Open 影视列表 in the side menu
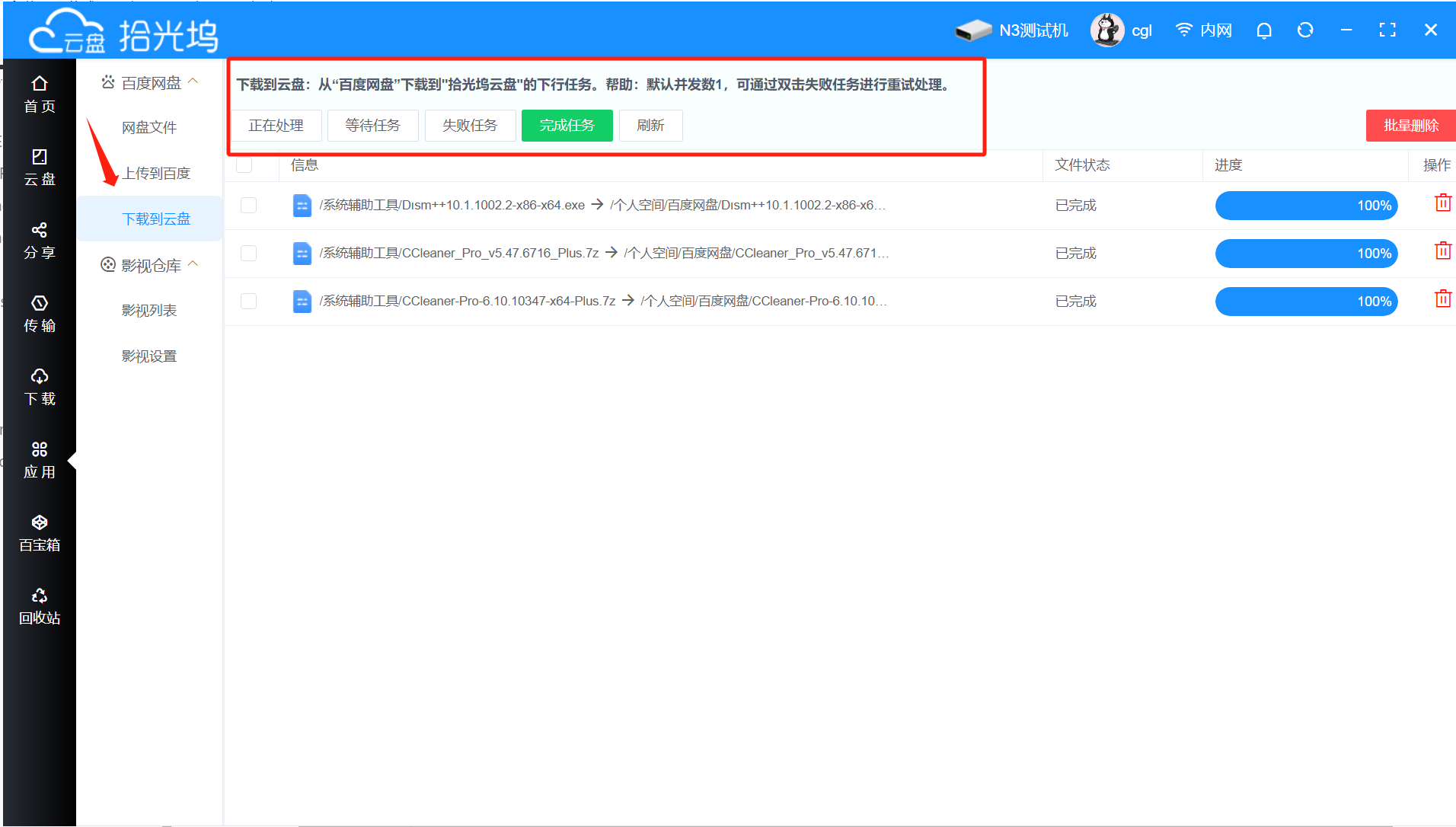Image resolution: width=1456 pixels, height=827 pixels. point(149,311)
